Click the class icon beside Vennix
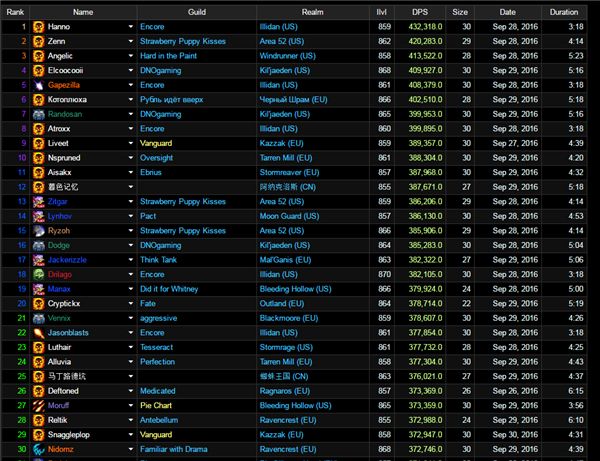 pos(38,318)
